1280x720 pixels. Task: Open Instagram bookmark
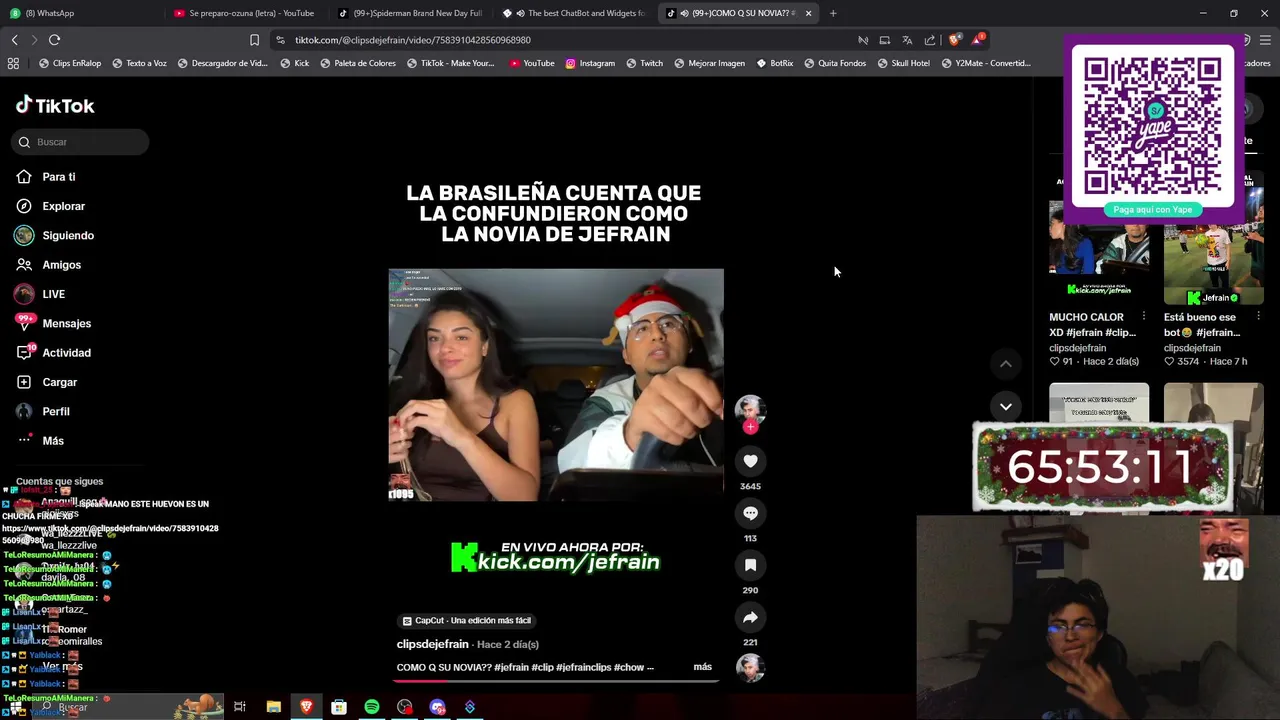tap(590, 63)
